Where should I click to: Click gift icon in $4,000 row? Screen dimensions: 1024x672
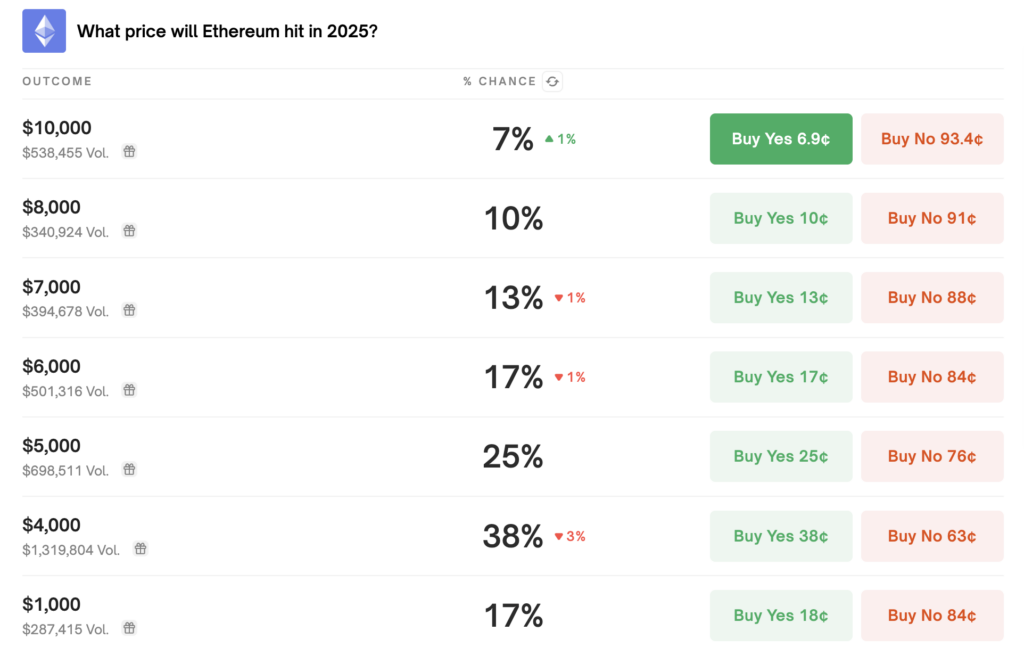click(x=141, y=549)
